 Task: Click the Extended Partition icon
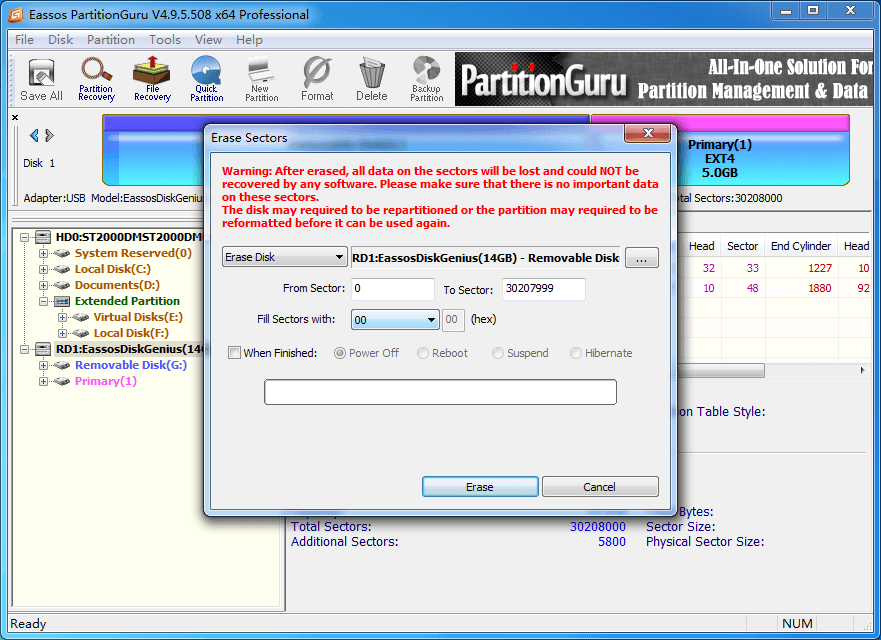(62, 302)
